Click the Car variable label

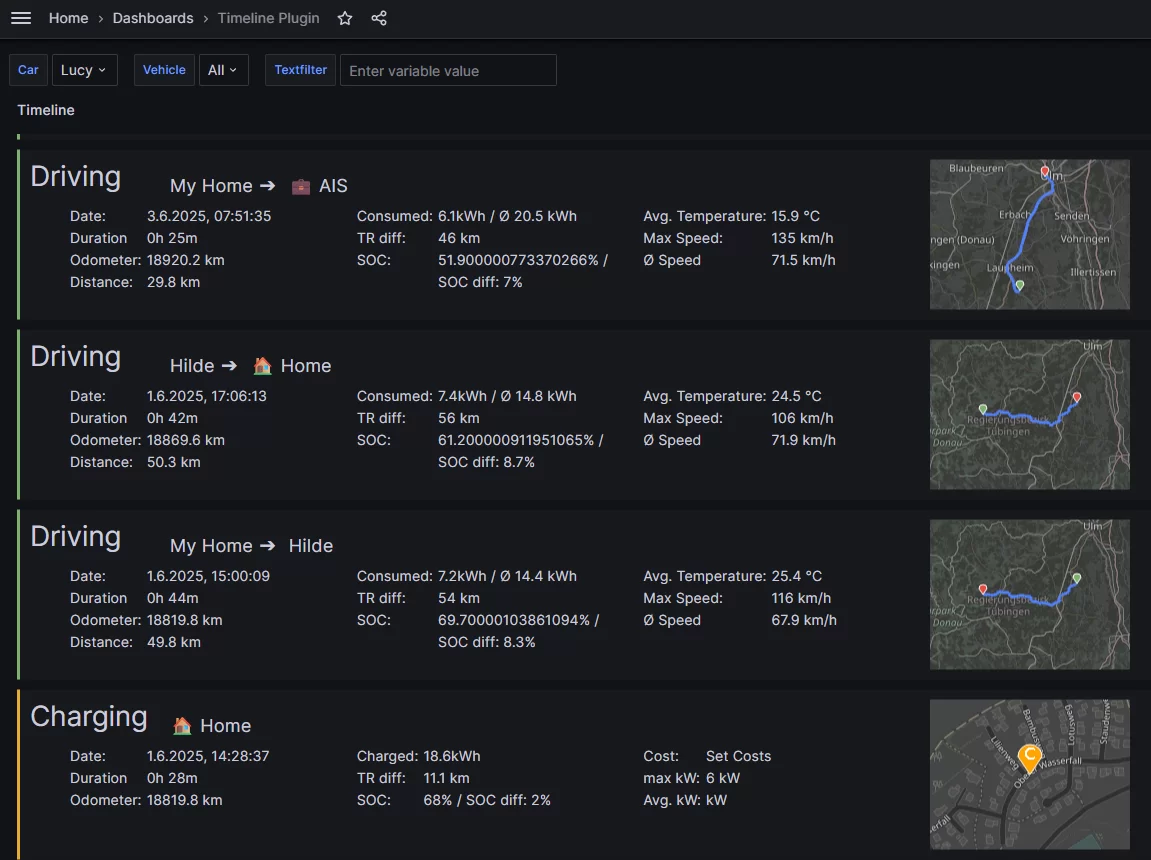(x=28, y=70)
